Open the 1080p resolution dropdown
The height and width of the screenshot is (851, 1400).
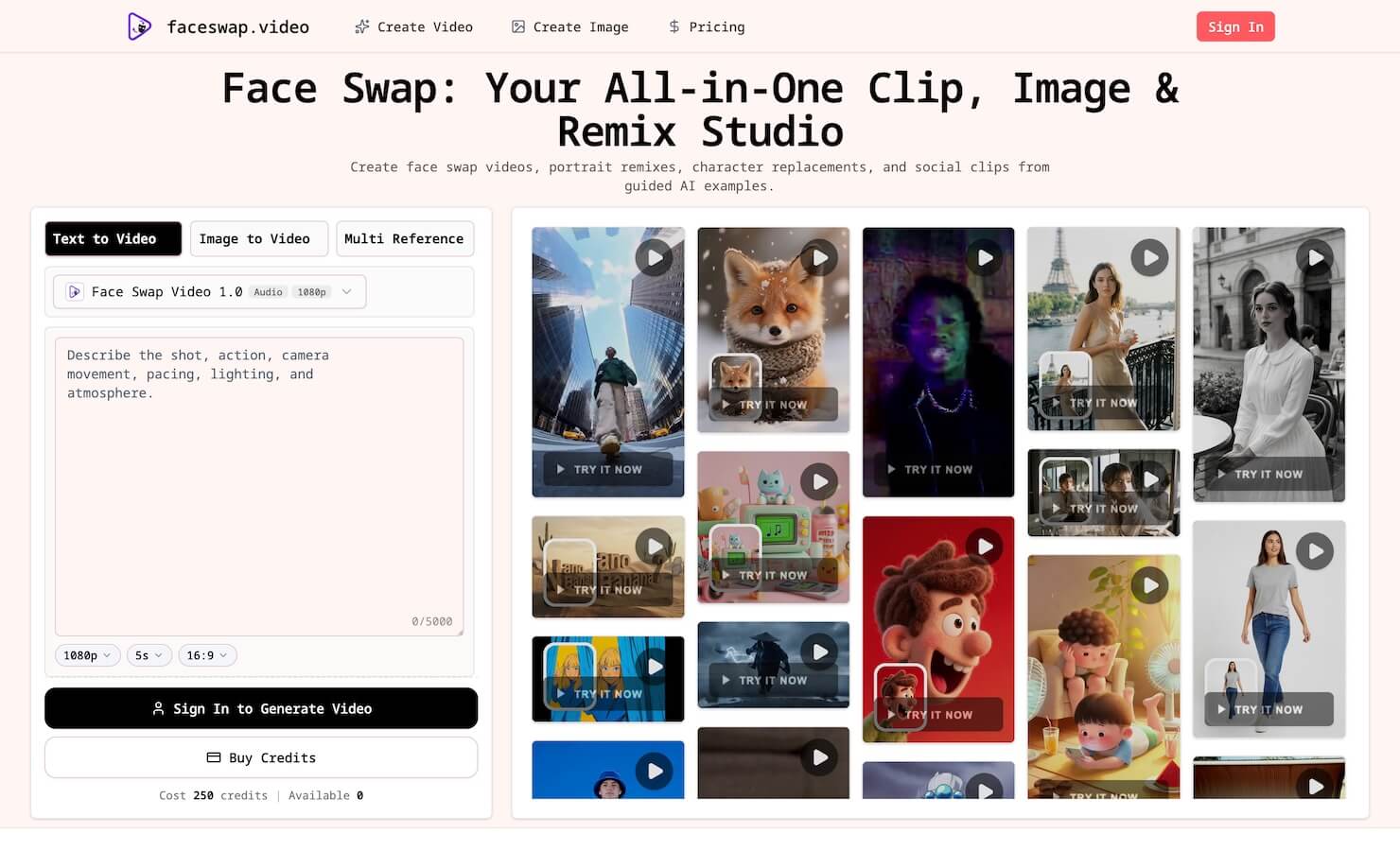coord(87,655)
